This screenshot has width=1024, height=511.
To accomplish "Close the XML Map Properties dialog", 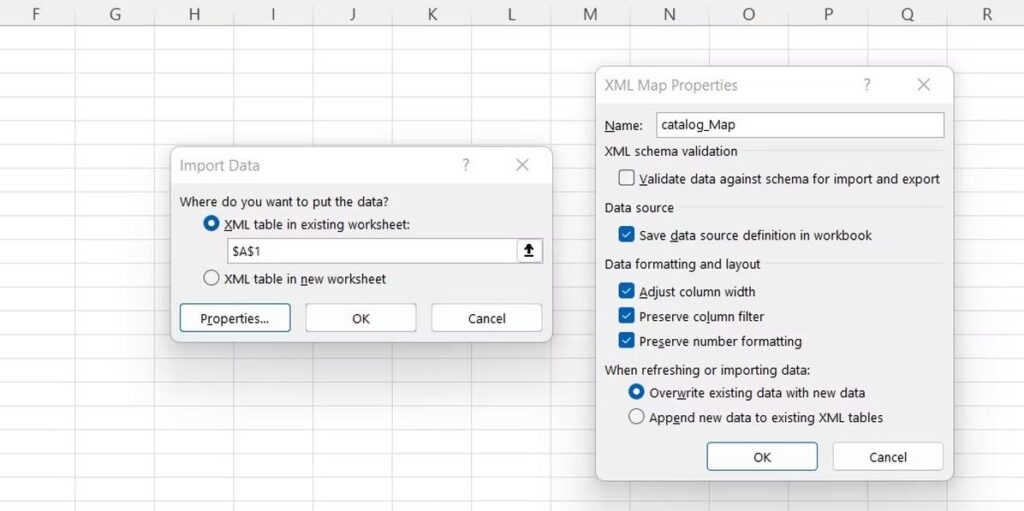I will pyautogui.click(x=923, y=85).
